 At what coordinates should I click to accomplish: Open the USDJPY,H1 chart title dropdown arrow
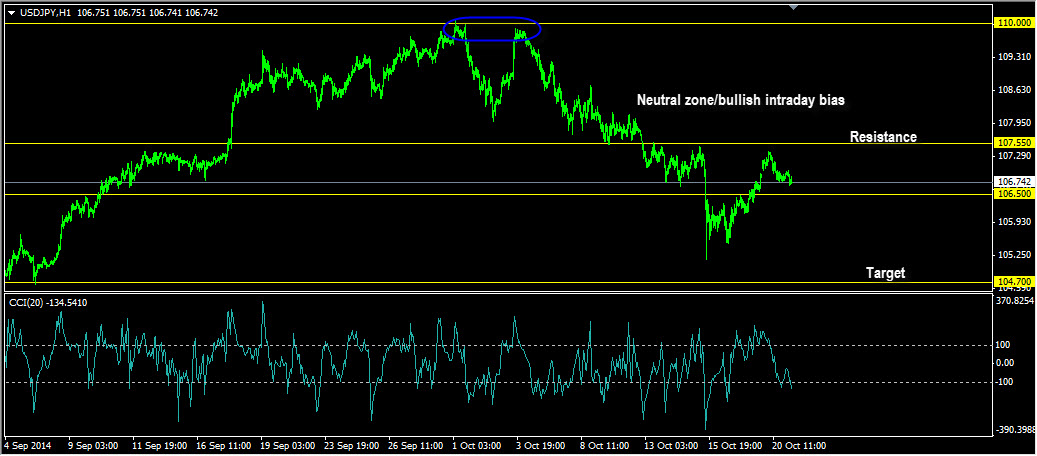coord(11,13)
